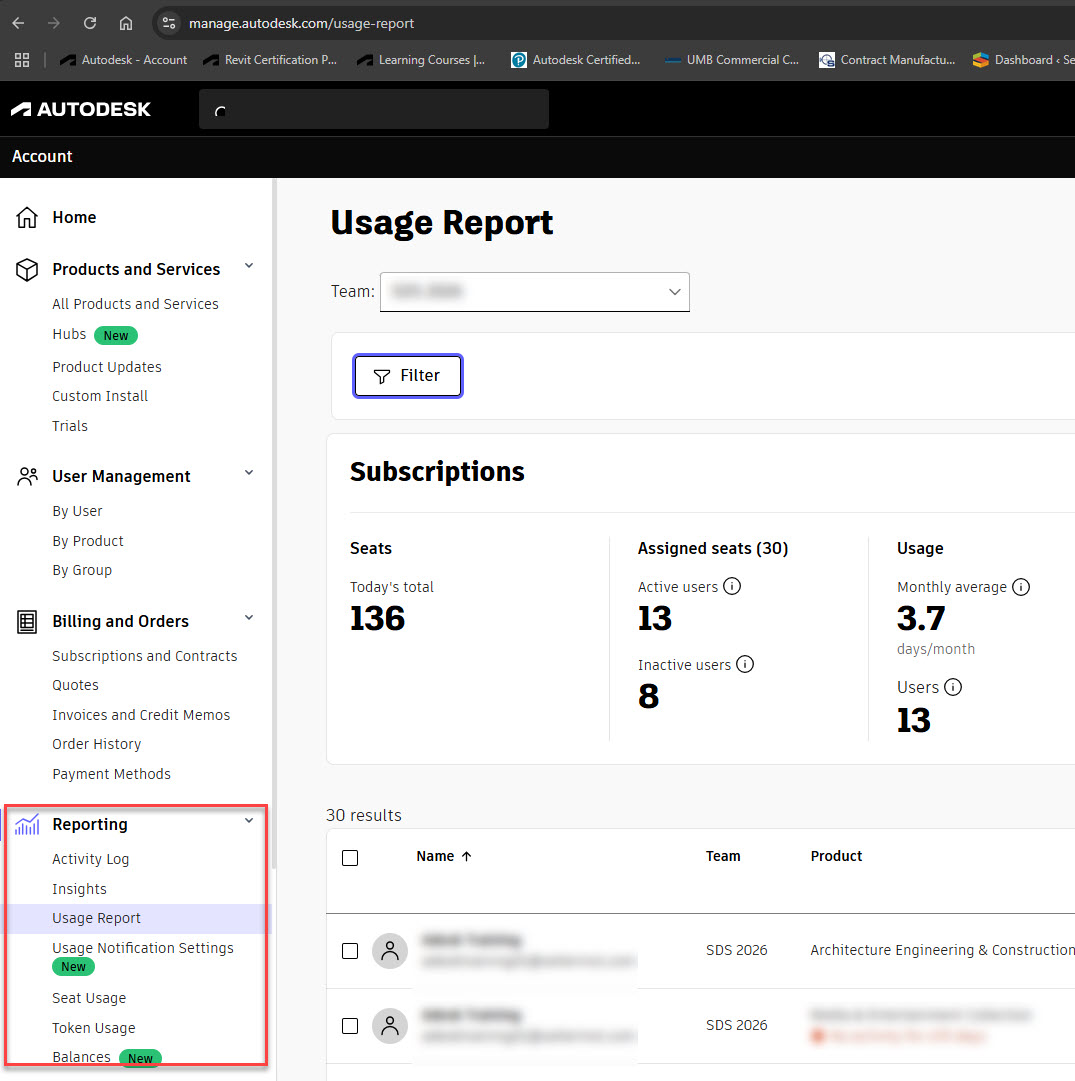The image size is (1075, 1081).
Task: Check the first result row checkbox
Action: click(350, 951)
